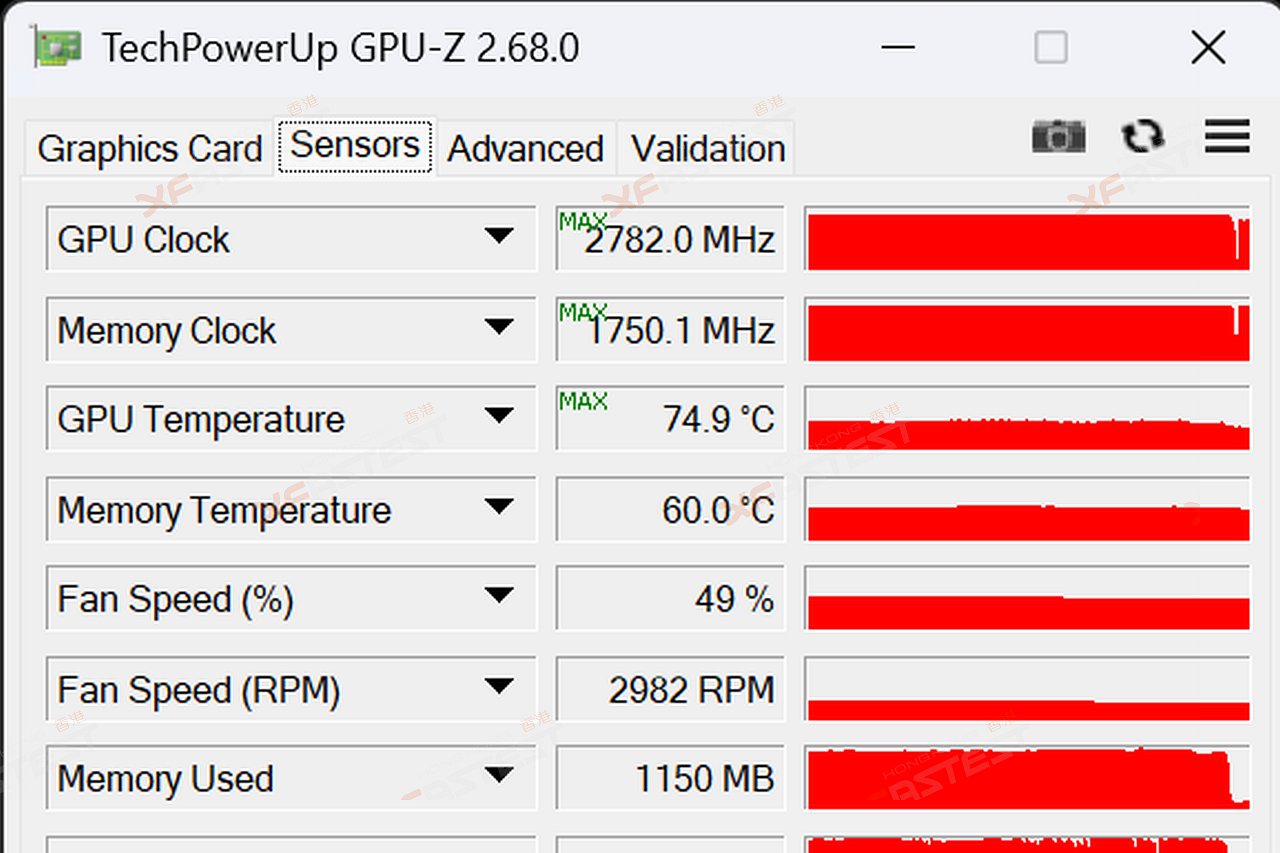Open the Memory Temperature dropdown arrow
This screenshot has width=1280, height=853.
click(x=498, y=507)
